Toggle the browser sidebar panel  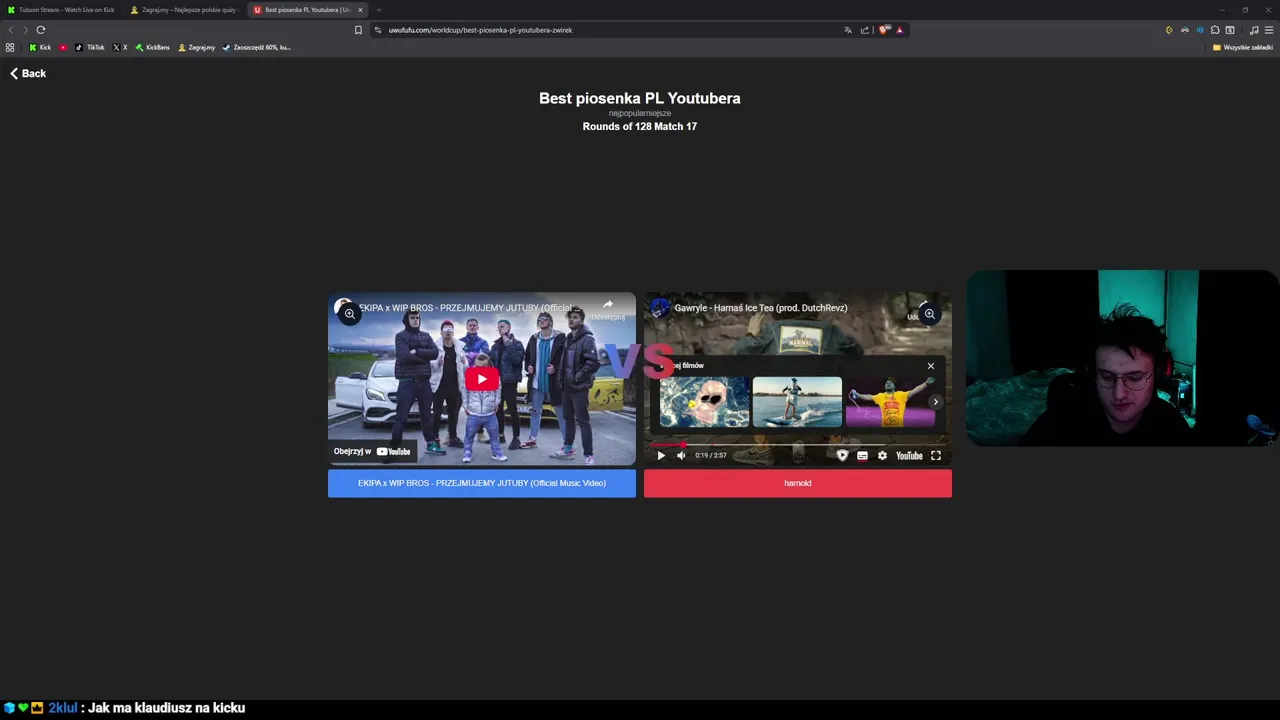(x=1230, y=30)
